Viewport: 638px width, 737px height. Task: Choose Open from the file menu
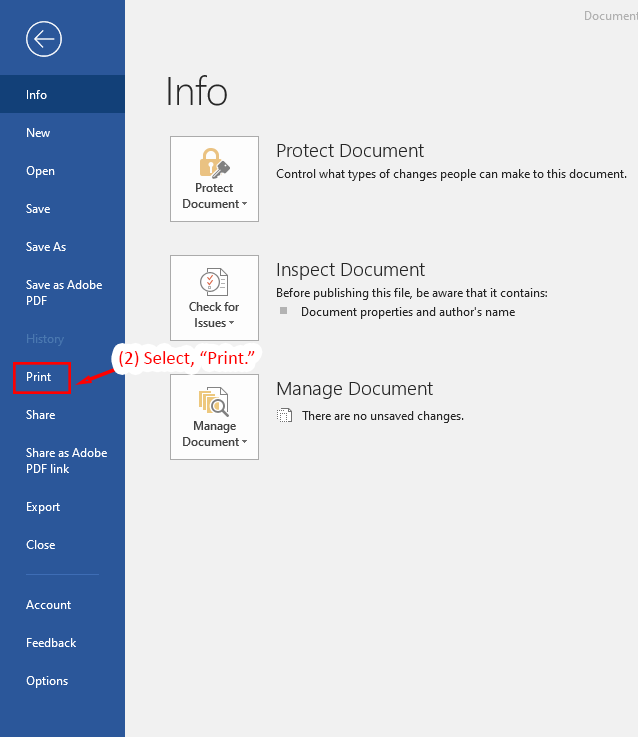[x=63, y=171]
